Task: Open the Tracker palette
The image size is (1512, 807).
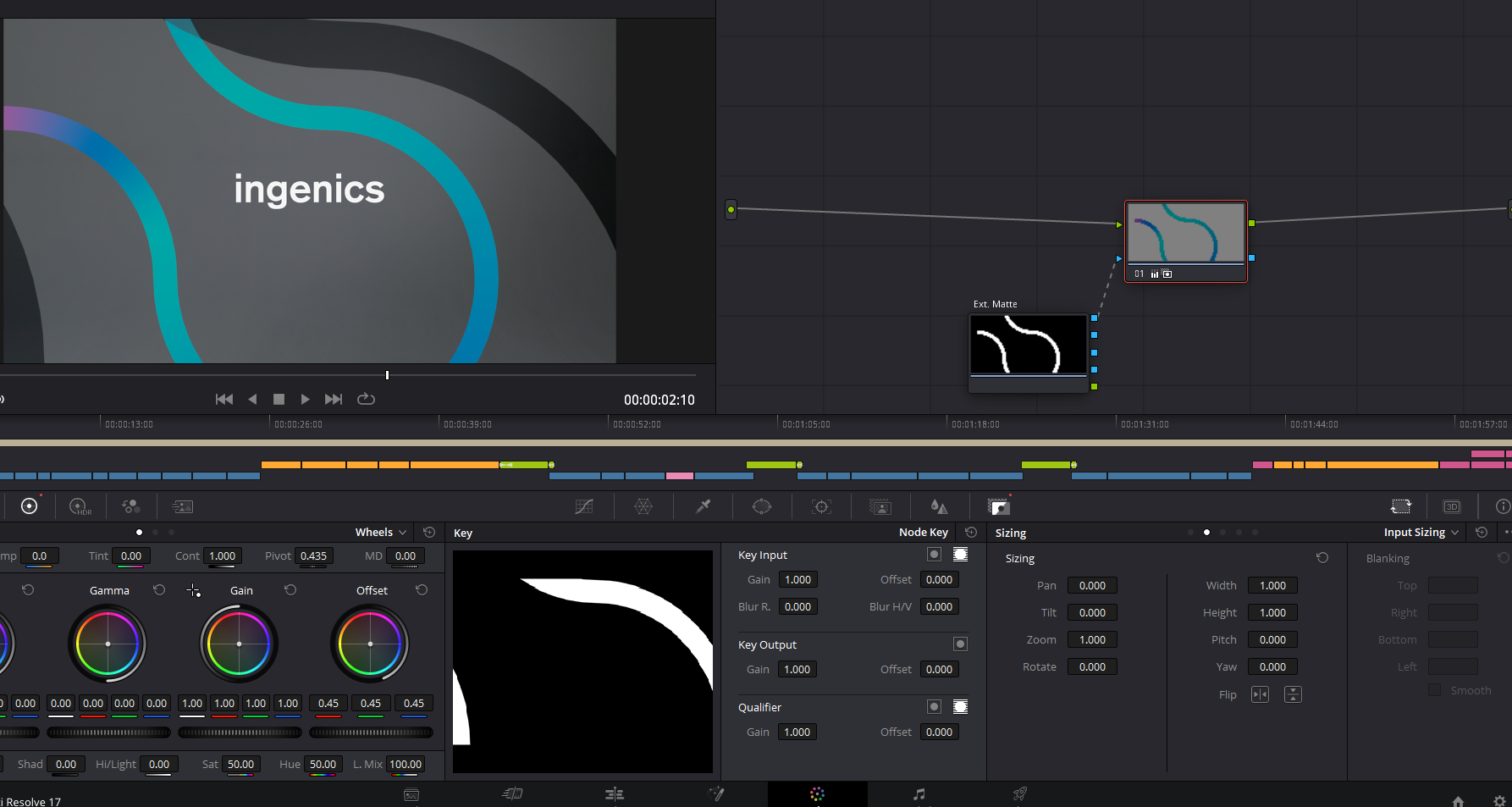Action: coord(821,506)
